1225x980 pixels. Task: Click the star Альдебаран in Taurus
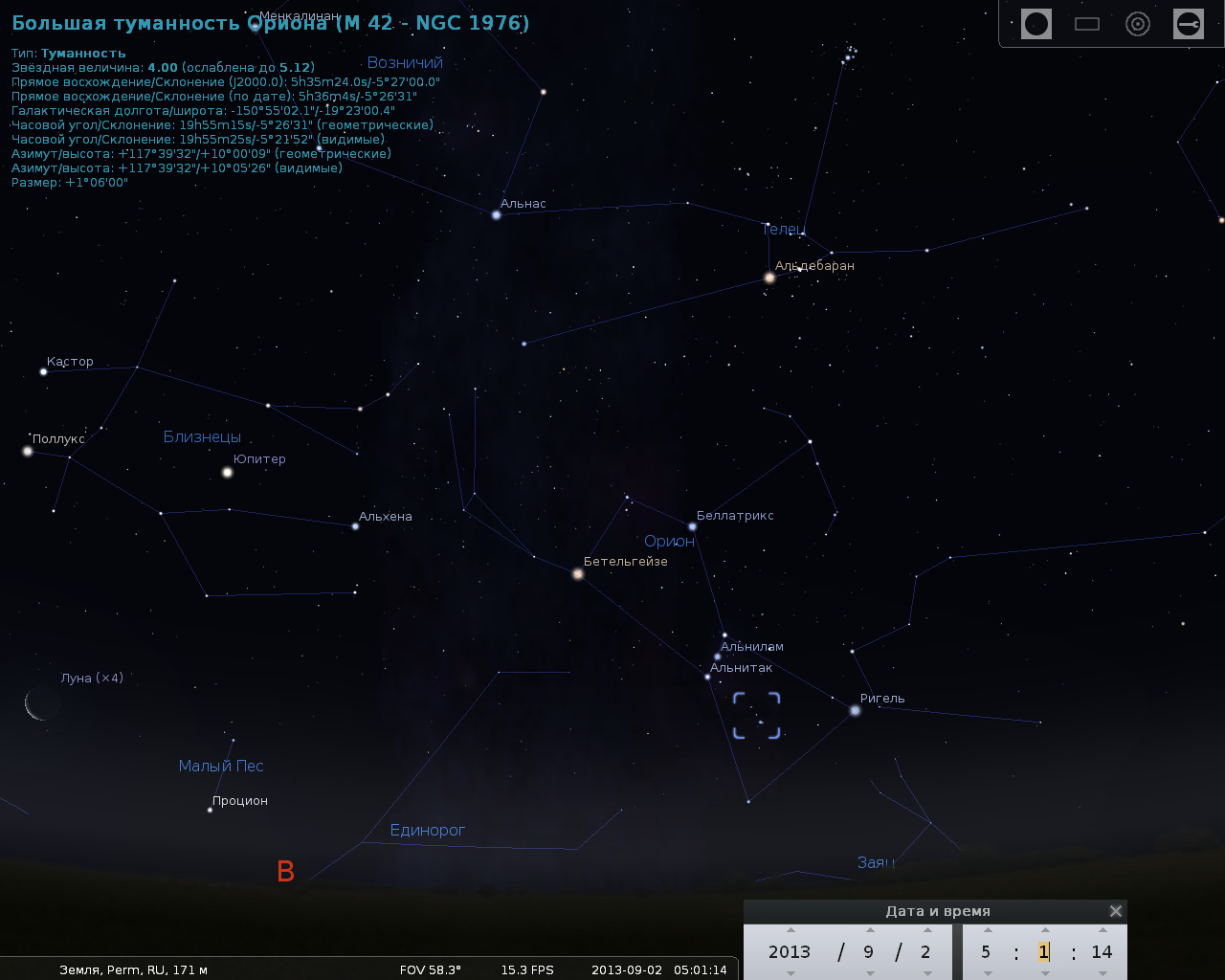tap(769, 278)
